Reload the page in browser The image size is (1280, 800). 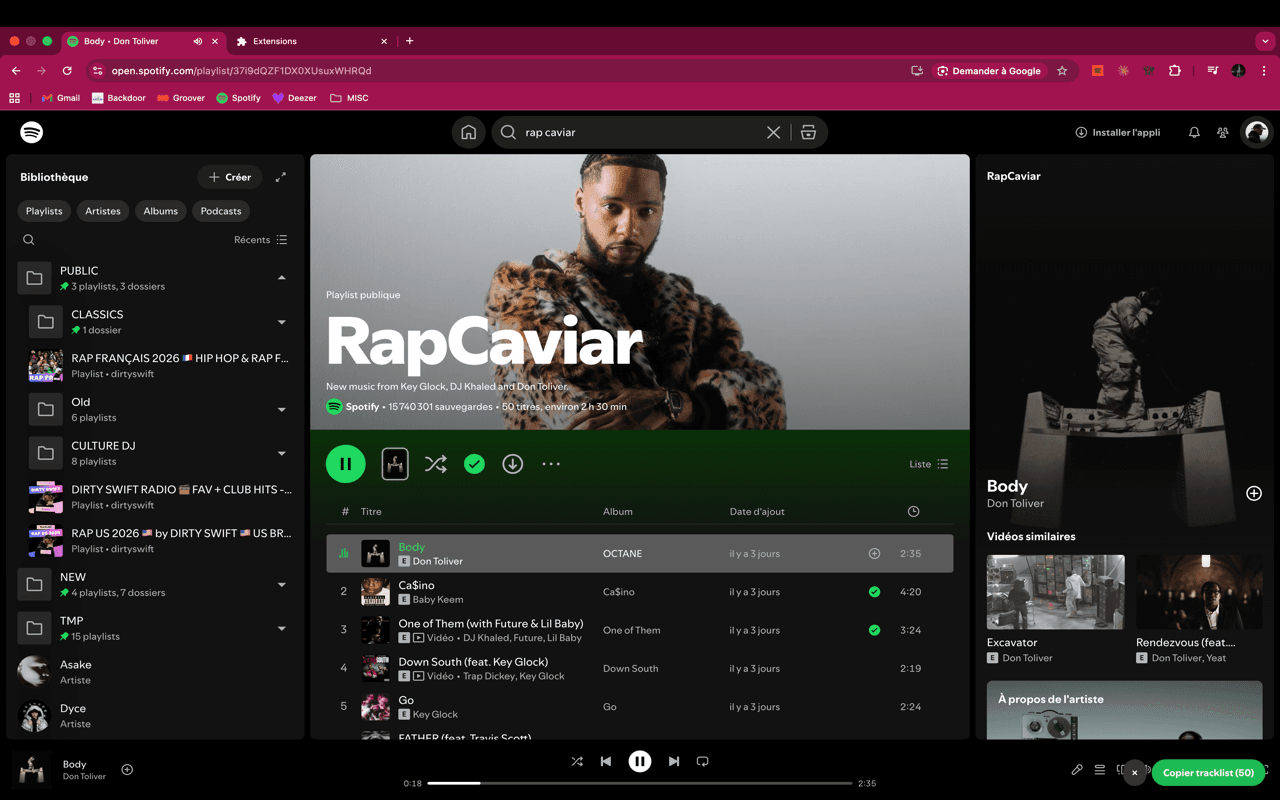67,71
